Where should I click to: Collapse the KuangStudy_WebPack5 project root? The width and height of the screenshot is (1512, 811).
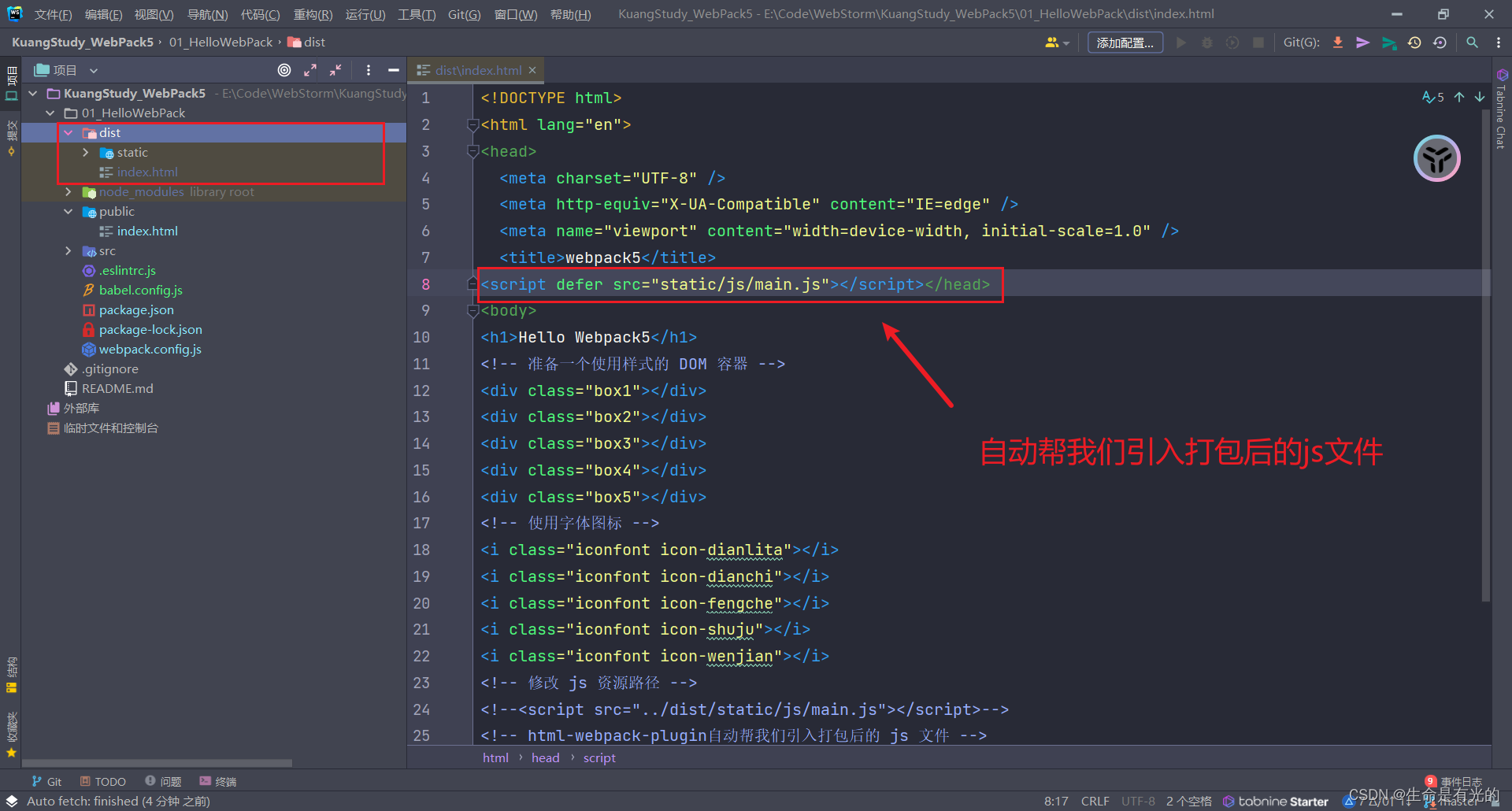pos(33,93)
